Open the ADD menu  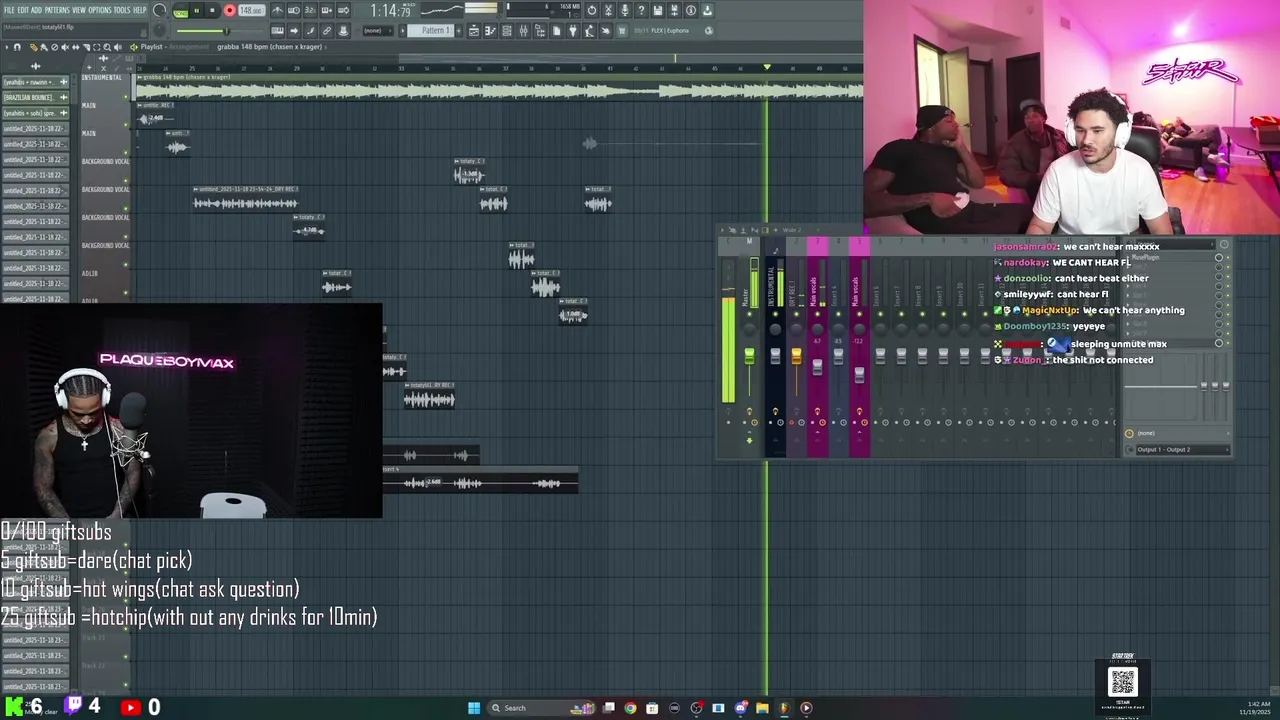(36, 10)
